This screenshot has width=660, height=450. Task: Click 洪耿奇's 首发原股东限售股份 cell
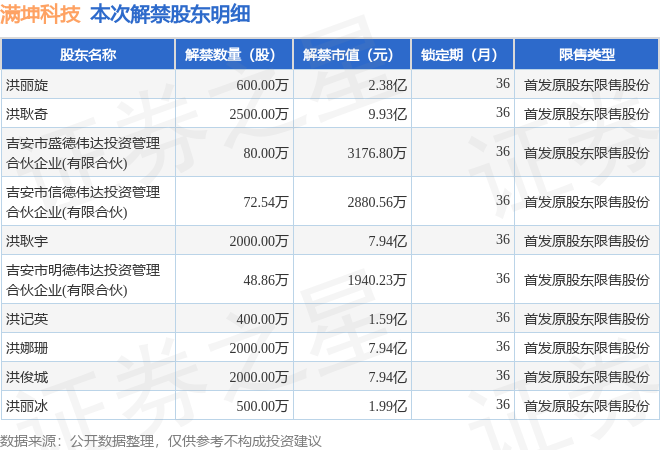(587, 114)
